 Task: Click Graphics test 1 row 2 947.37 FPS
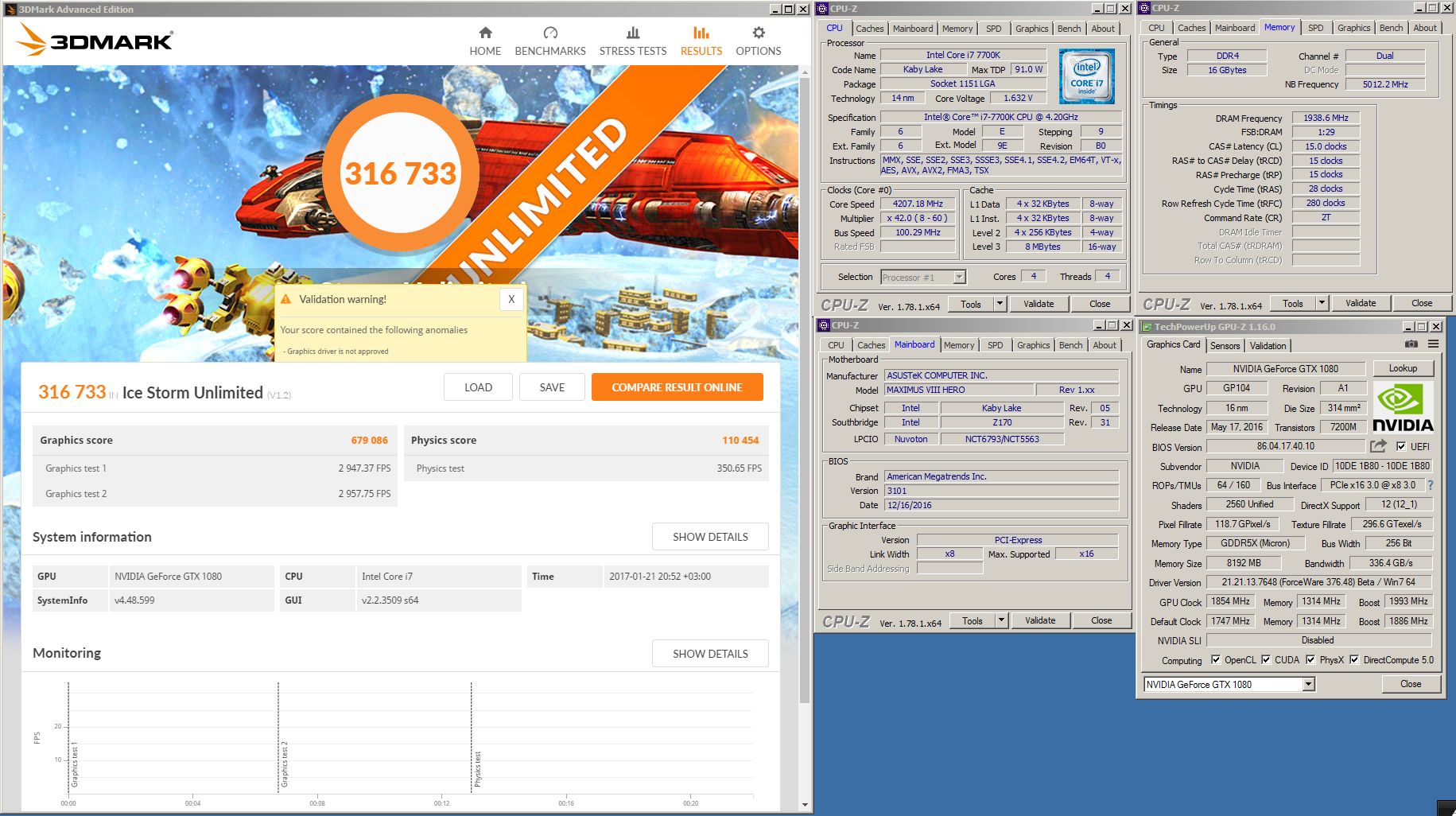(x=215, y=468)
